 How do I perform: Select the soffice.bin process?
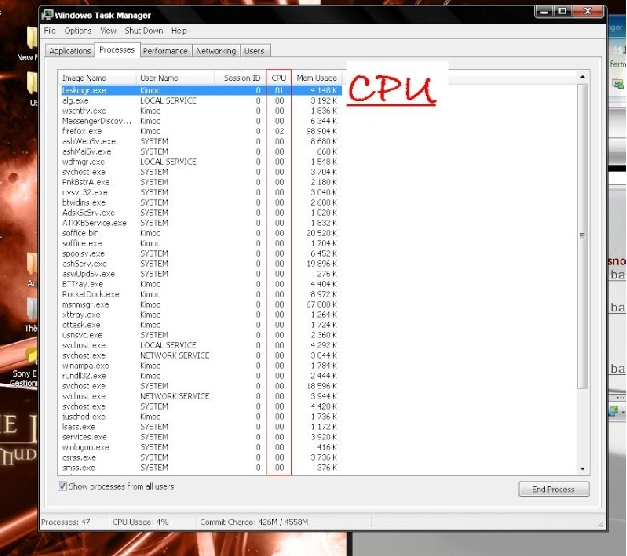coord(200,233)
